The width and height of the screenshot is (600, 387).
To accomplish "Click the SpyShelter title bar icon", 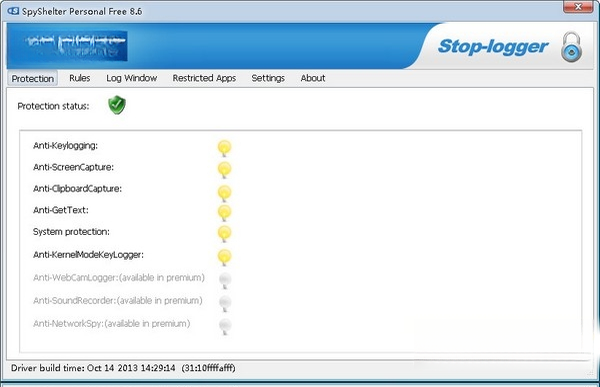I will click(x=13, y=11).
